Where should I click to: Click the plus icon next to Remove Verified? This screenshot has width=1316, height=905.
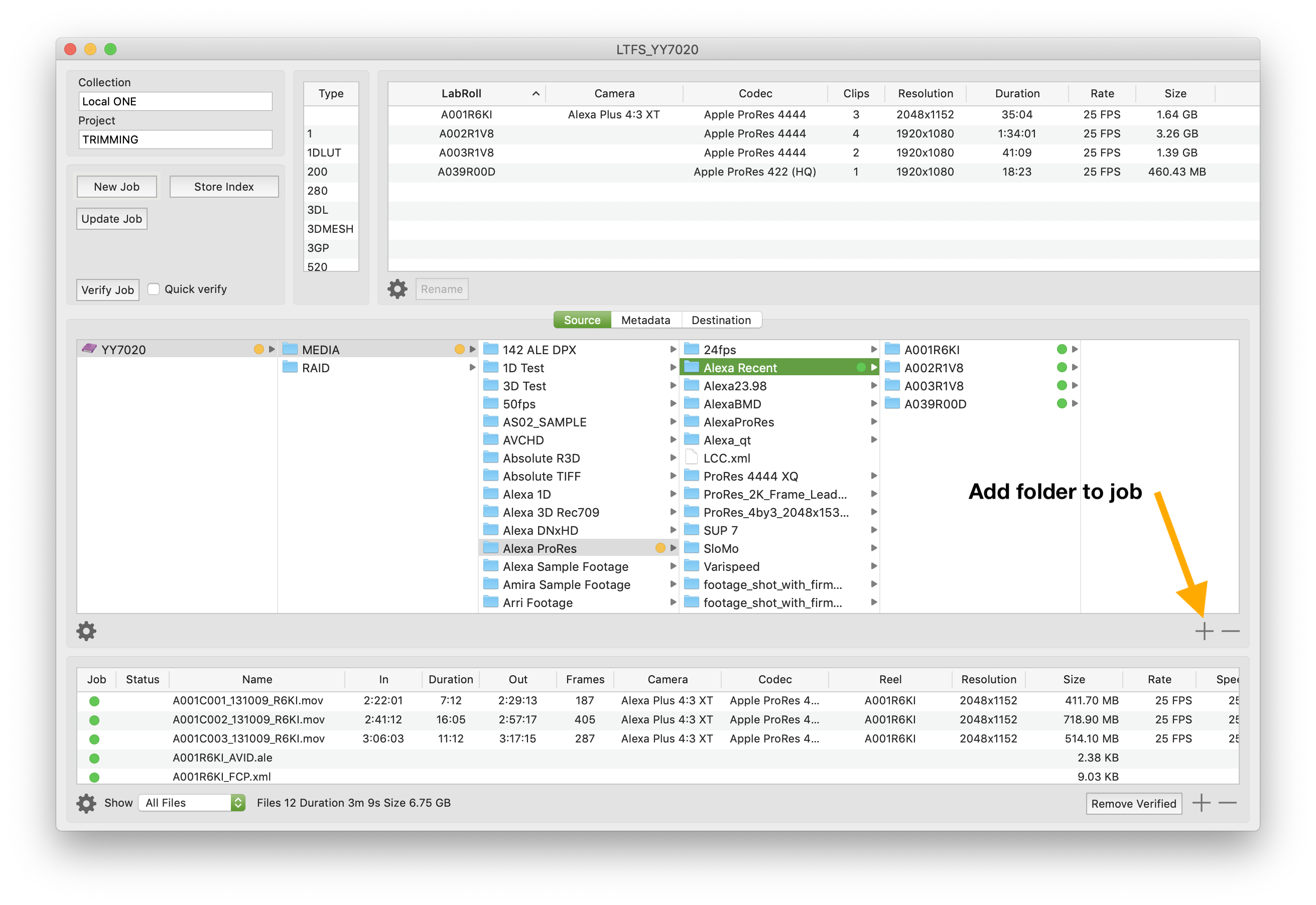(1201, 803)
